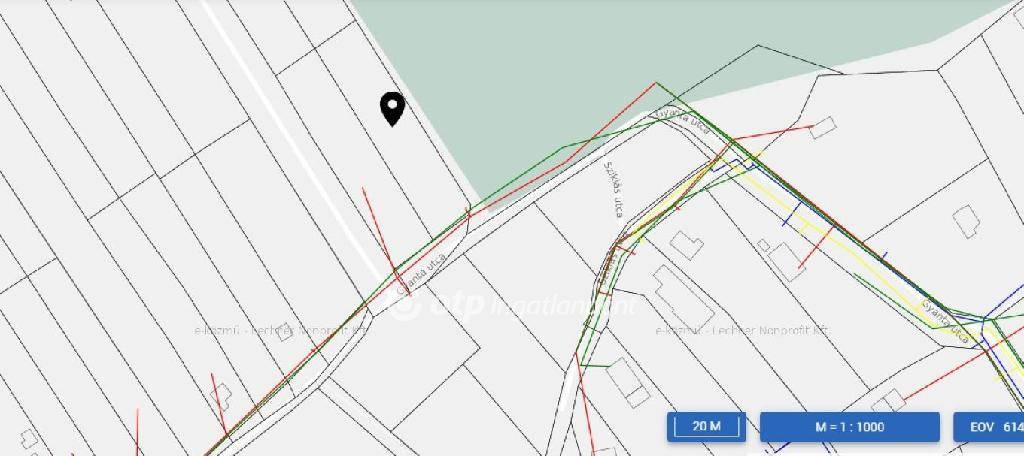Open the M = 1 : 1000 scale selector
The image size is (1024, 456).
point(850,427)
